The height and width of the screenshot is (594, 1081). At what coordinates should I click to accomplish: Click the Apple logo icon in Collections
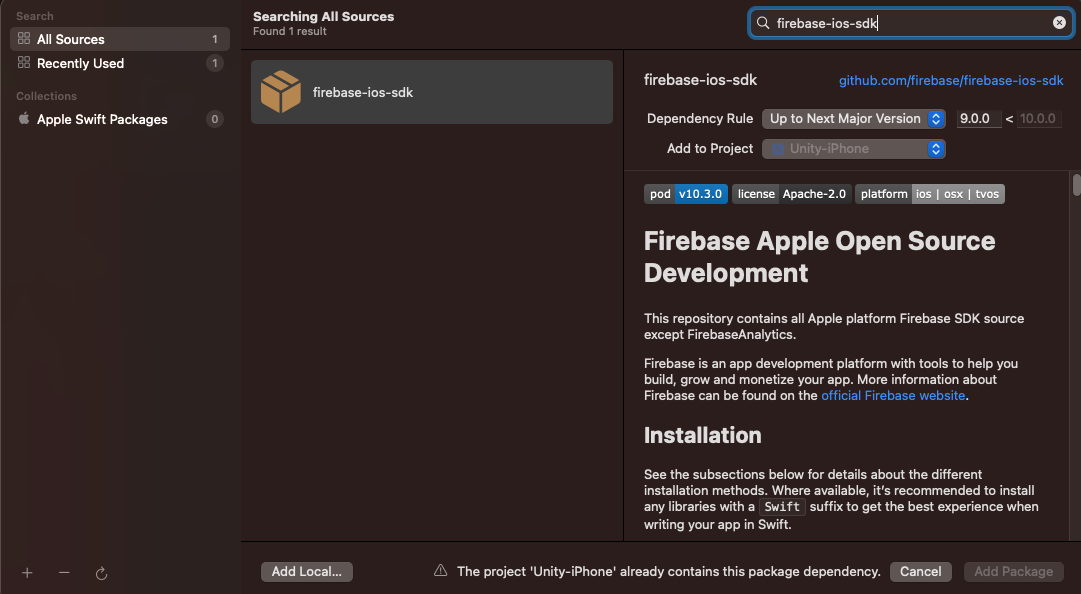coord(24,119)
